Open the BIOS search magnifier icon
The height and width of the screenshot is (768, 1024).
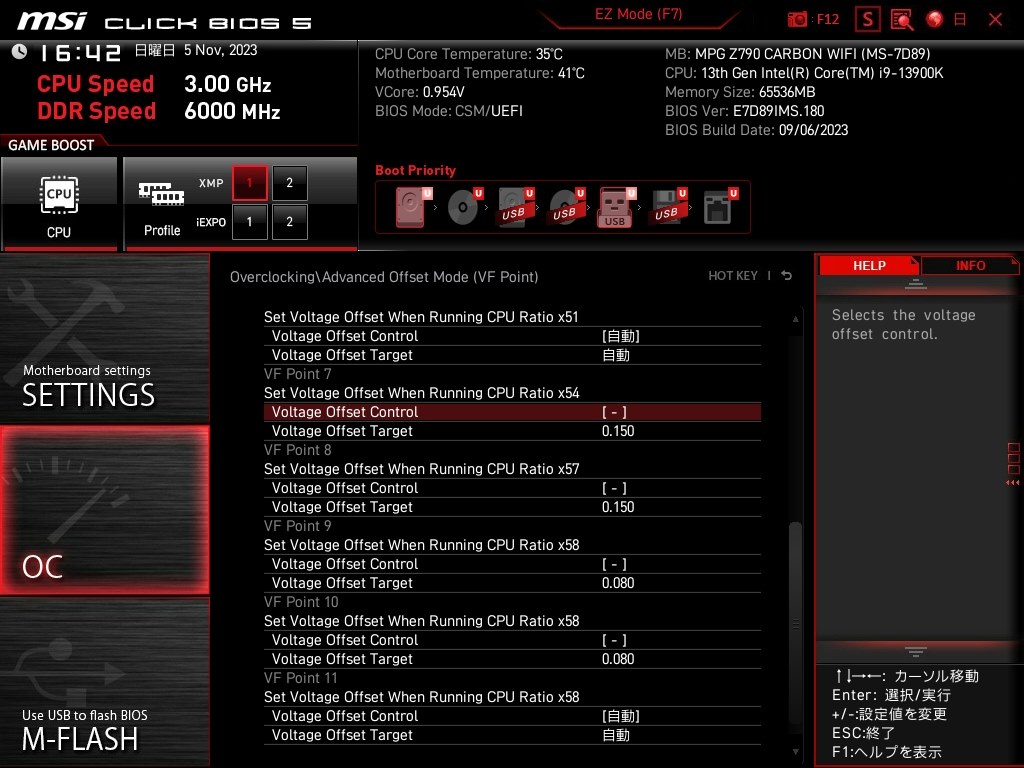point(902,20)
